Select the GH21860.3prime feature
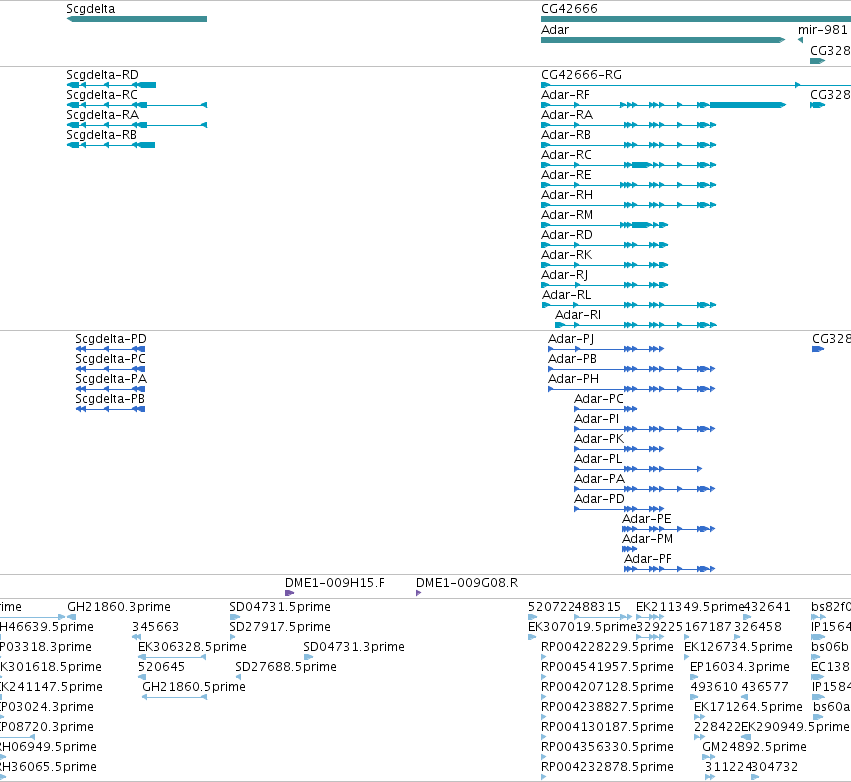851x782 pixels. point(71,617)
